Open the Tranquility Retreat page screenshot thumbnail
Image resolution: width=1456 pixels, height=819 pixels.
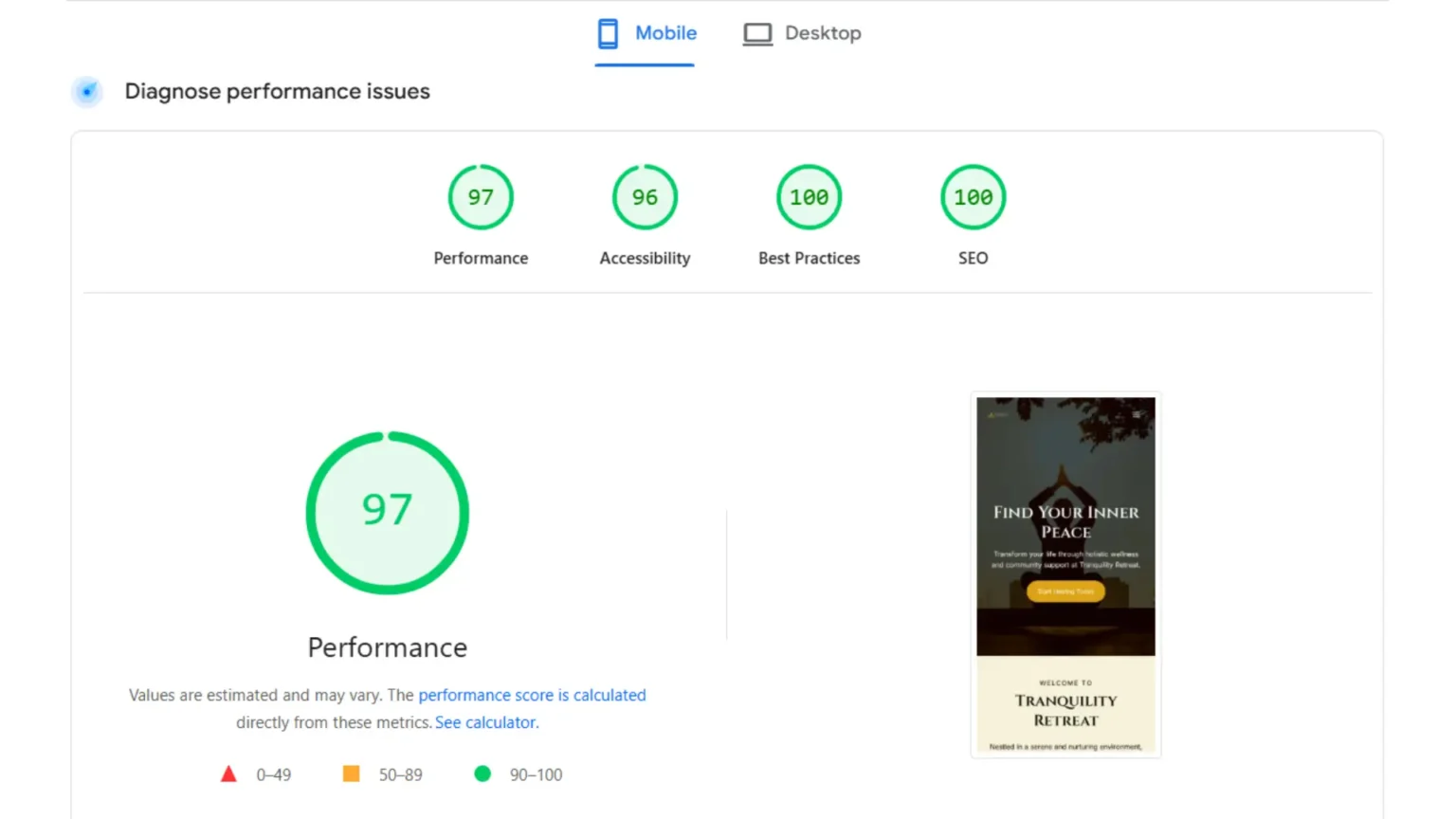click(1065, 574)
